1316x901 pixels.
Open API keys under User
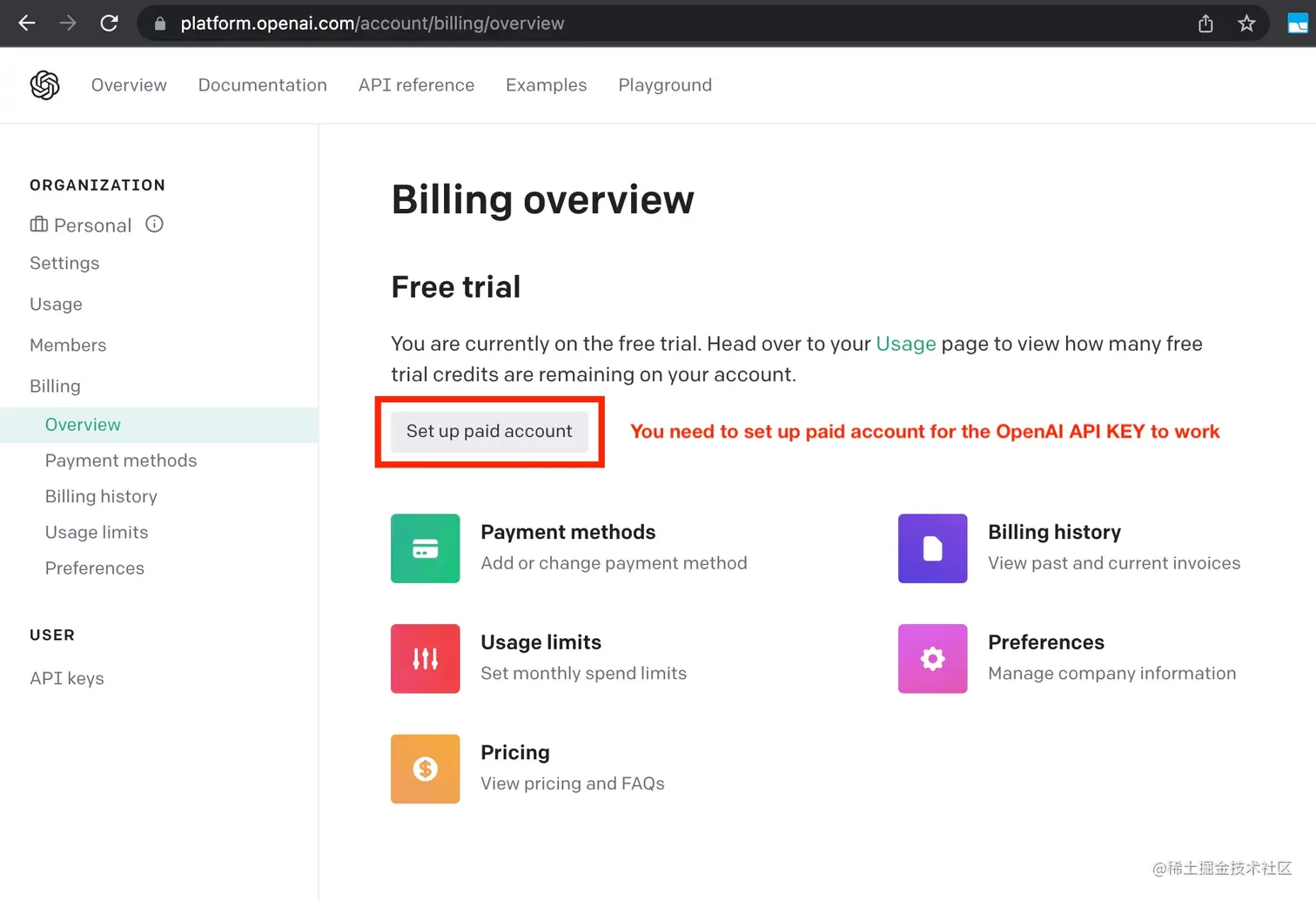click(67, 678)
